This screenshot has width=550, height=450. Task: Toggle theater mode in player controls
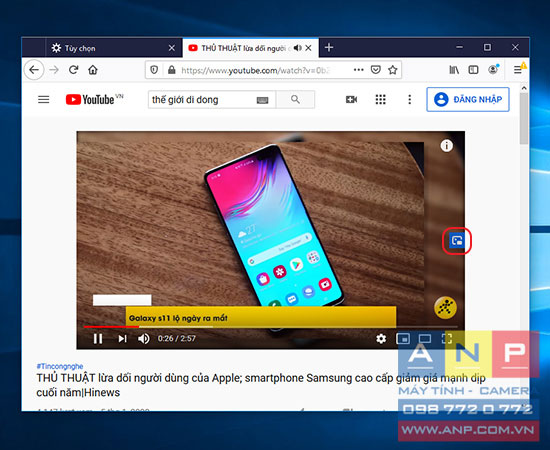[x=425, y=339]
